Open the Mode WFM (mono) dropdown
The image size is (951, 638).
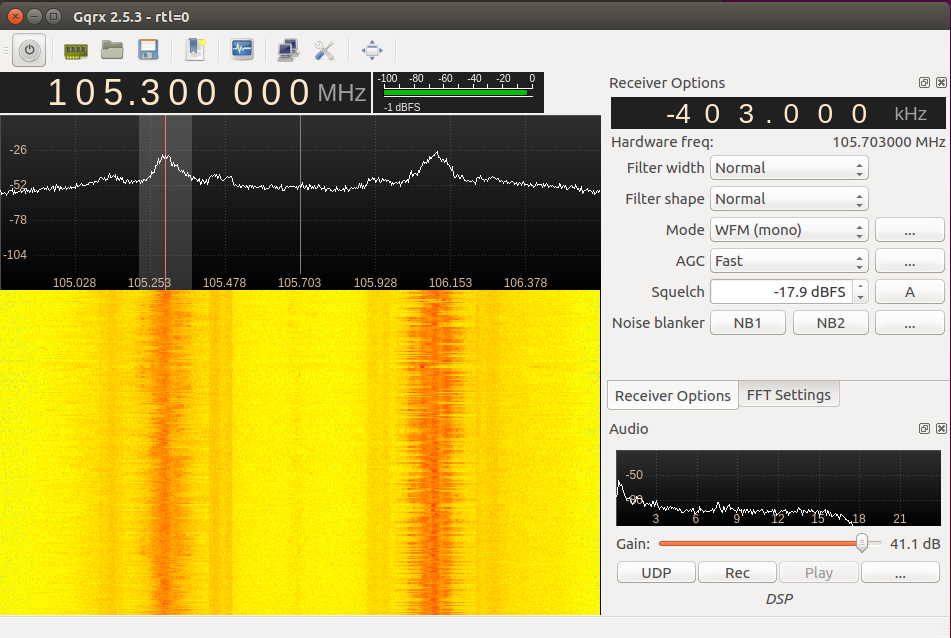[x=789, y=230]
